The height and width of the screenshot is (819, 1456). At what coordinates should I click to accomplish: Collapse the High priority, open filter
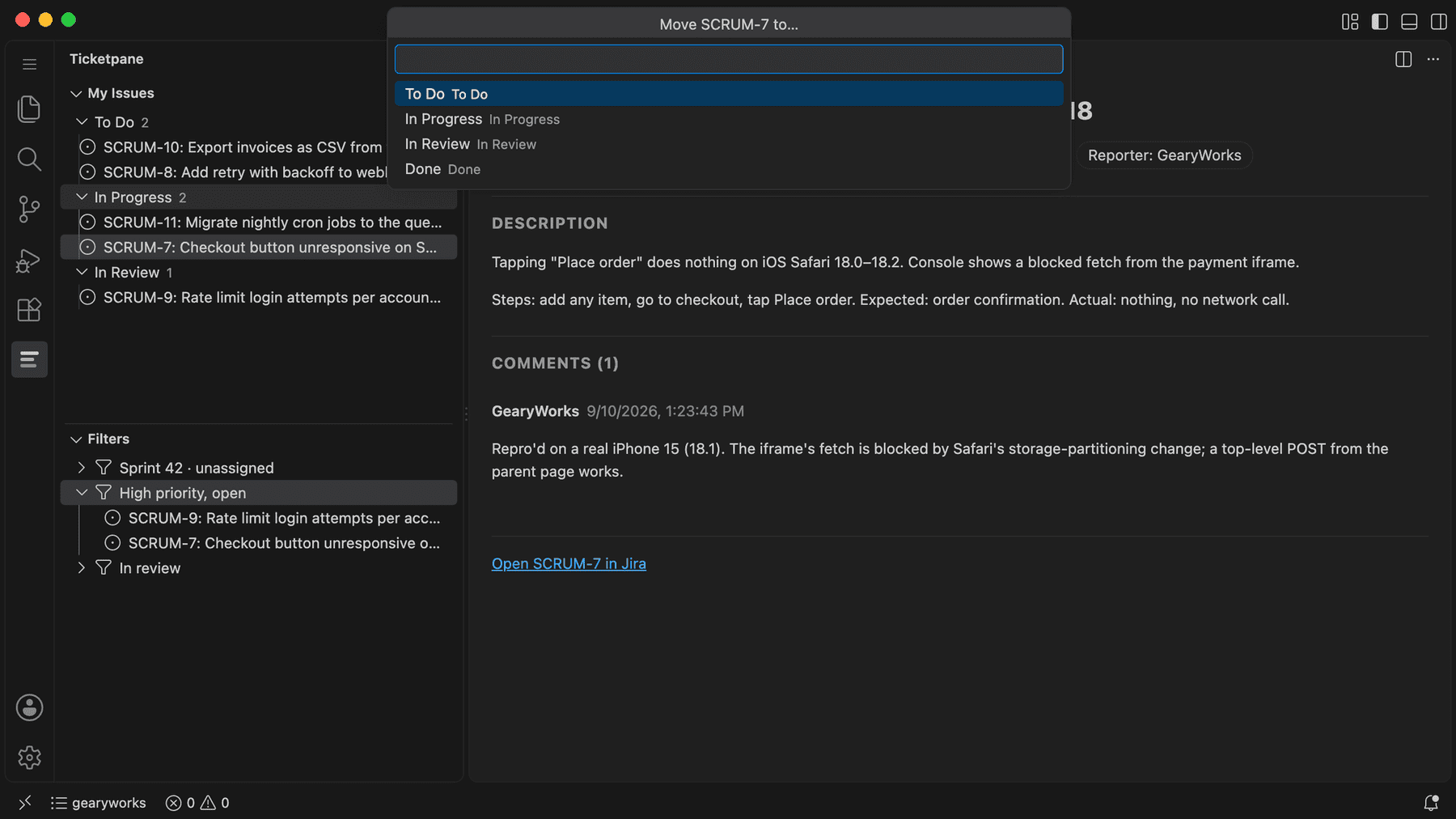click(82, 492)
